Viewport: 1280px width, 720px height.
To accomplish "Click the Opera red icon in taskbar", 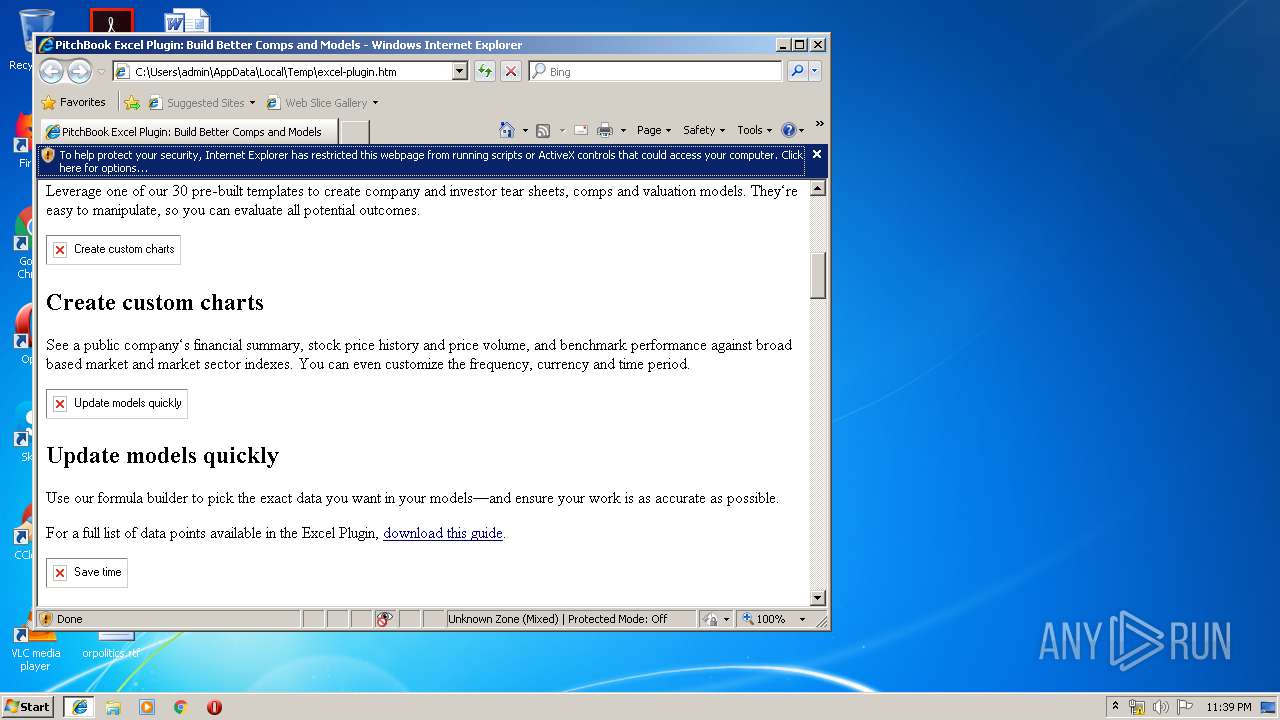I will coord(214,707).
